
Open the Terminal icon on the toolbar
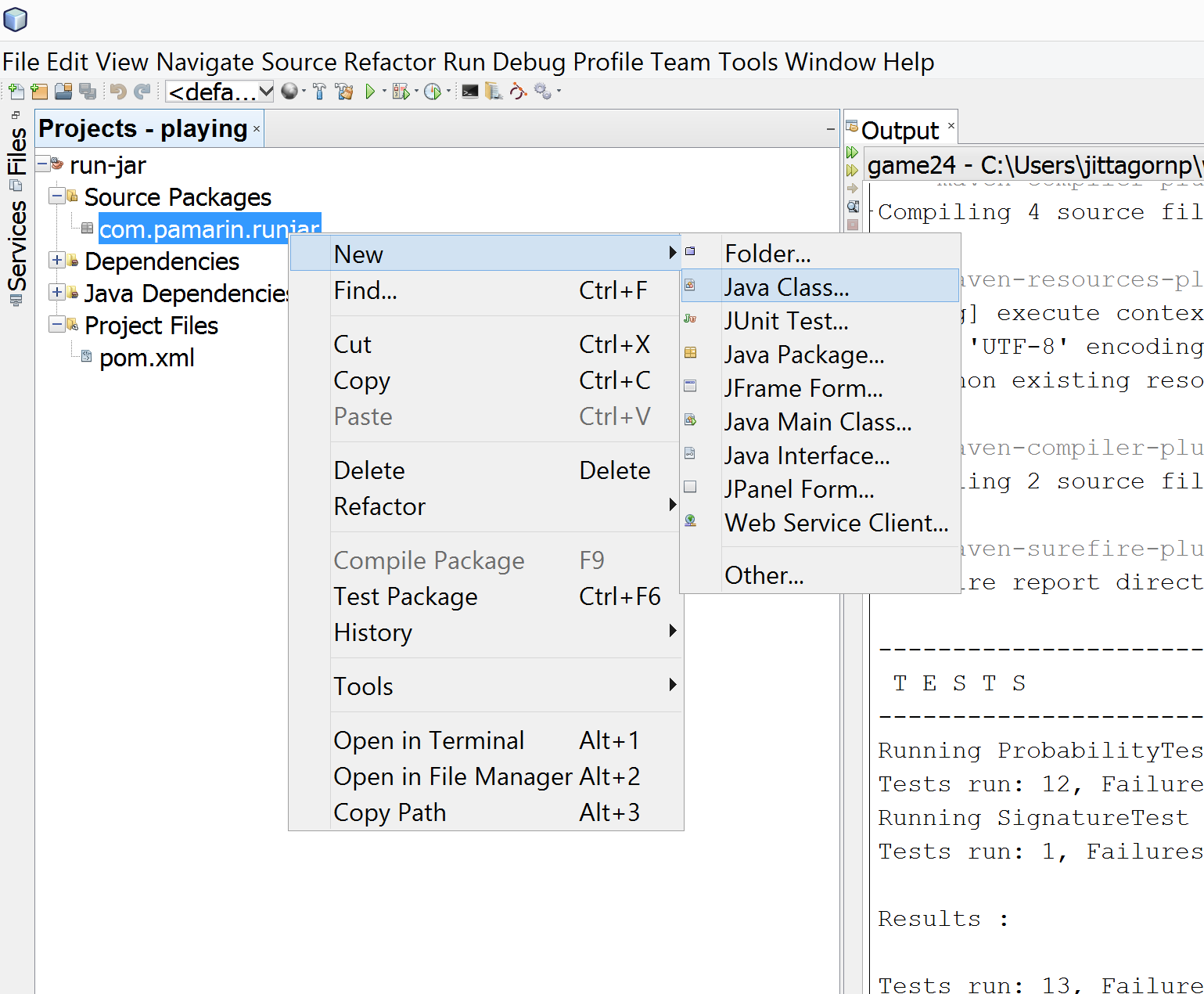[470, 92]
